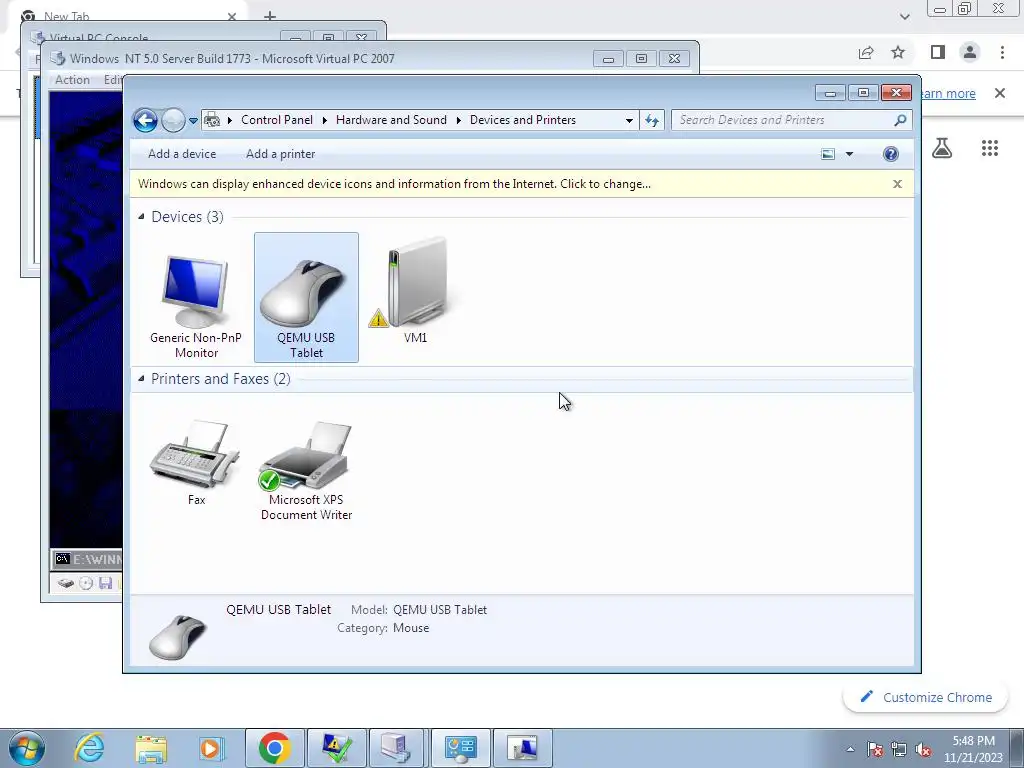
Task: Collapse the Printers and Faxes (2) group
Action: (141, 379)
